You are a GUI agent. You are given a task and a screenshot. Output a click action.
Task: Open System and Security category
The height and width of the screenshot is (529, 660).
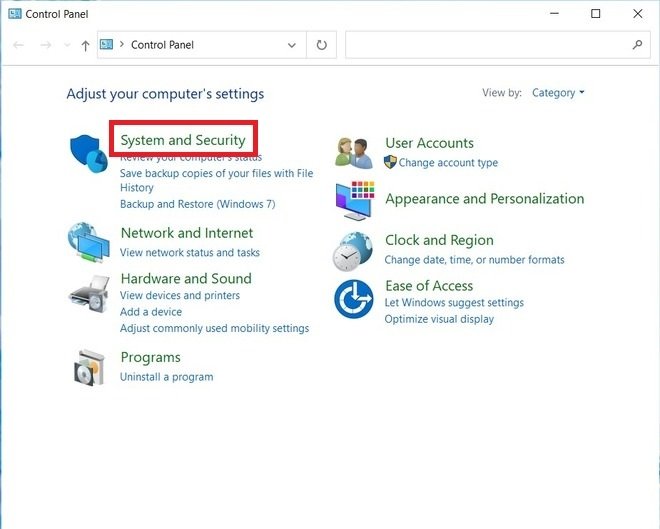tap(183, 140)
